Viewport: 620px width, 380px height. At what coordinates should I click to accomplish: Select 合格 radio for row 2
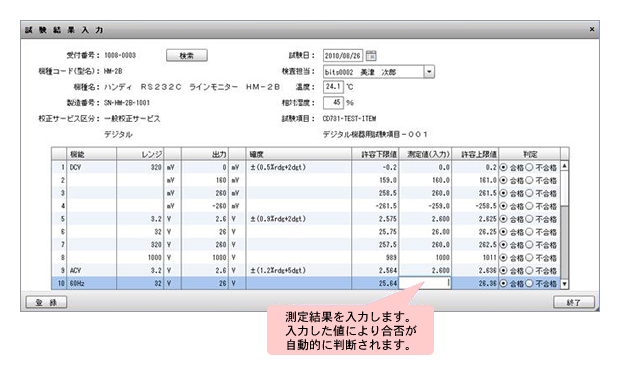coord(503,180)
